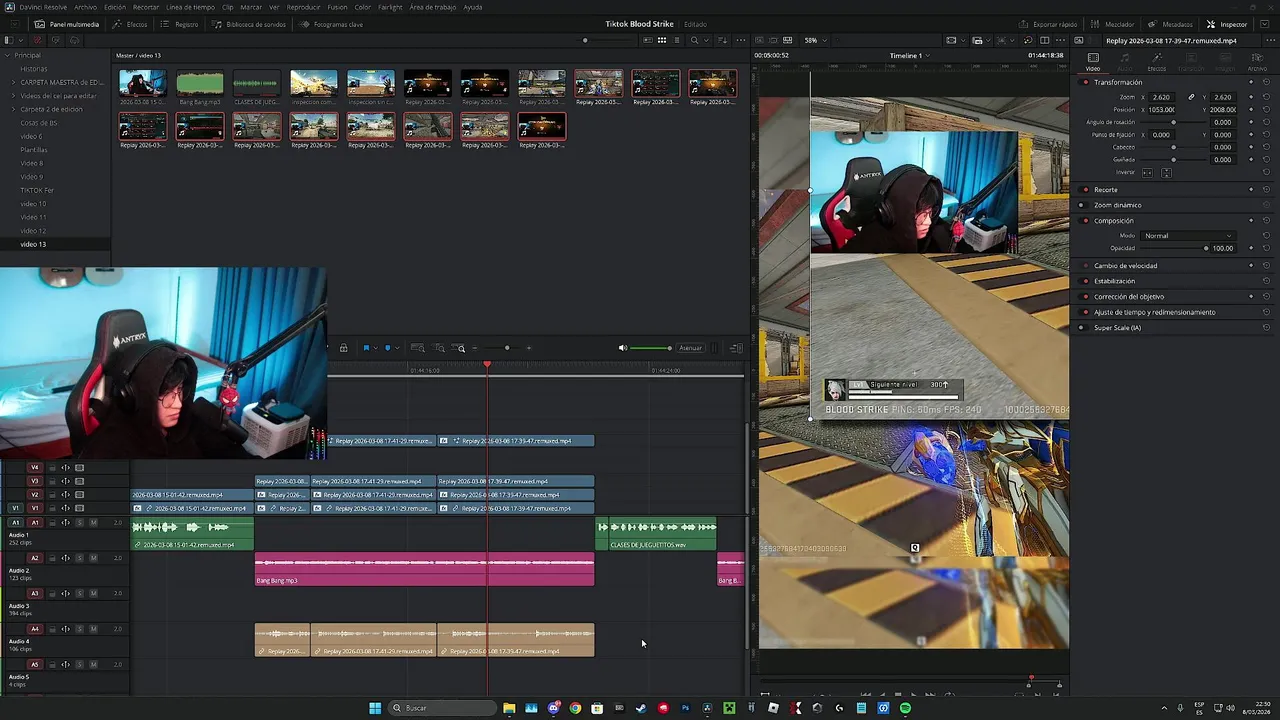This screenshot has height=720, width=1280.
Task: Switch to Inspector Archivo tab
Action: tap(1256, 62)
